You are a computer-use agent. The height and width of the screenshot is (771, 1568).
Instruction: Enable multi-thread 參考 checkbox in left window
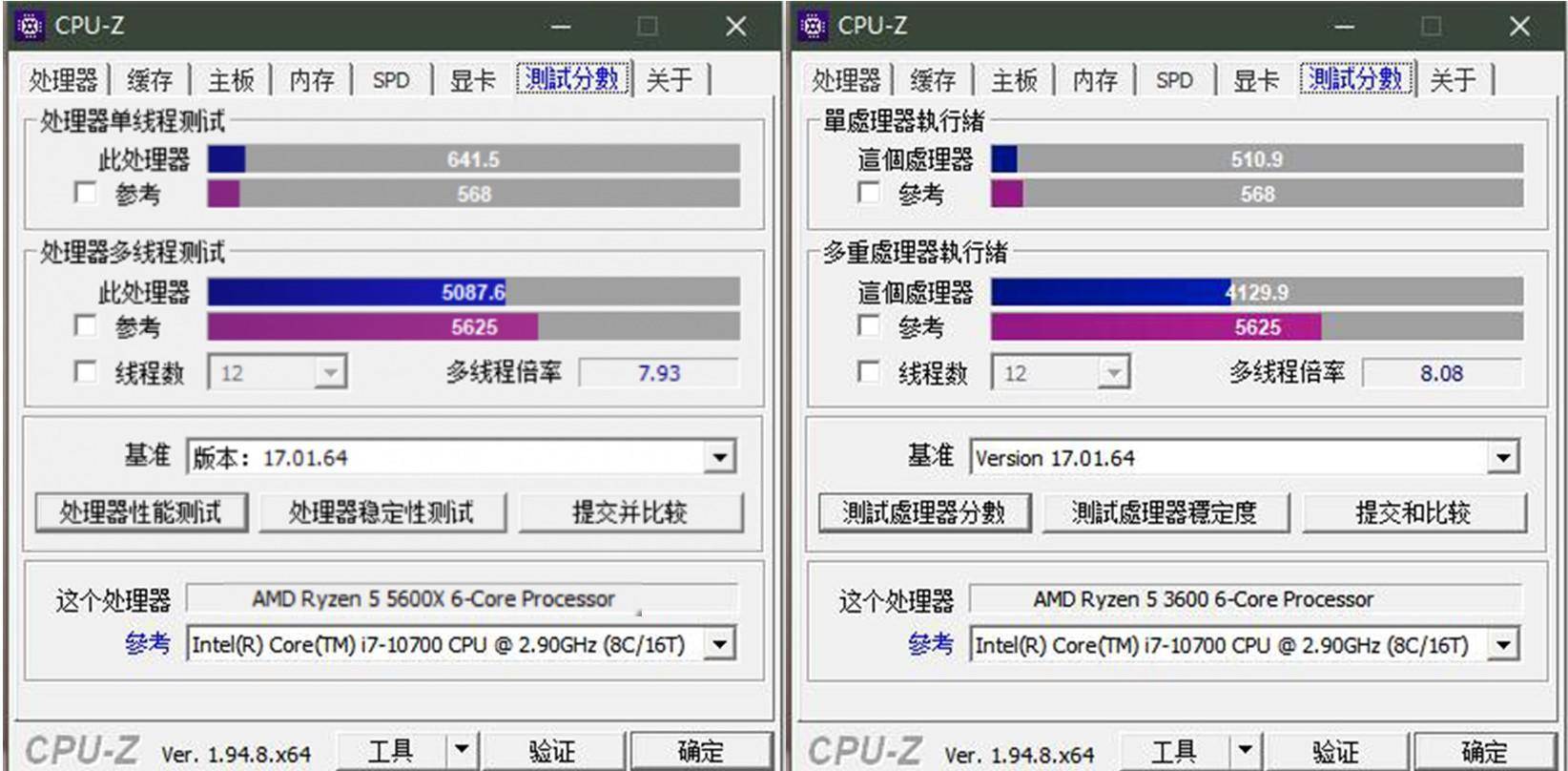click(x=86, y=326)
